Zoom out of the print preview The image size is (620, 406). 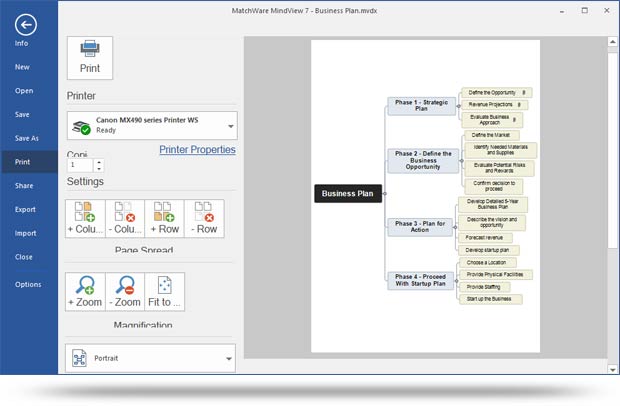tap(125, 292)
